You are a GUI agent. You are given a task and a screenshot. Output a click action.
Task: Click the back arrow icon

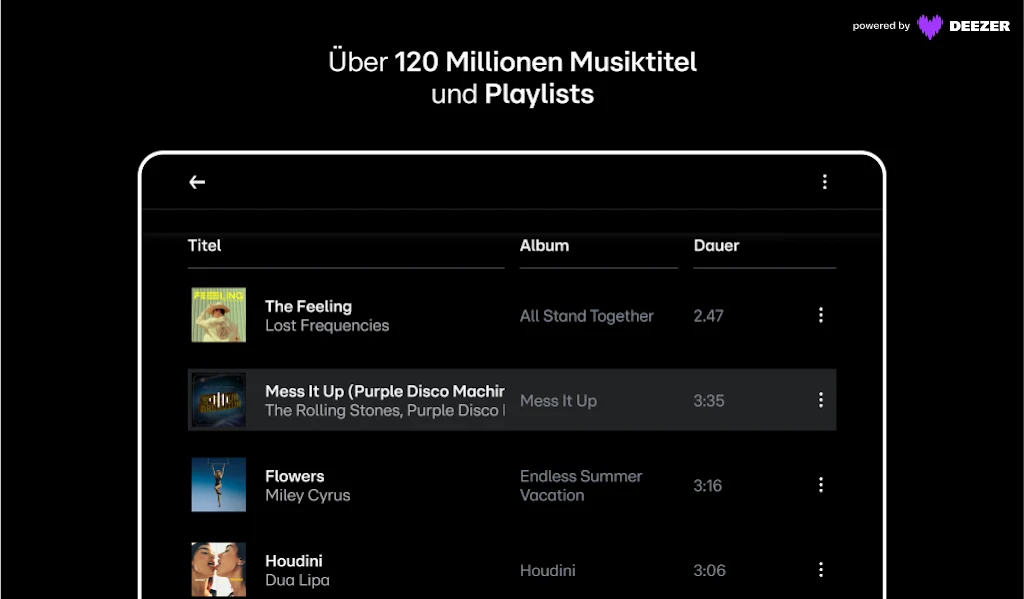point(197,182)
